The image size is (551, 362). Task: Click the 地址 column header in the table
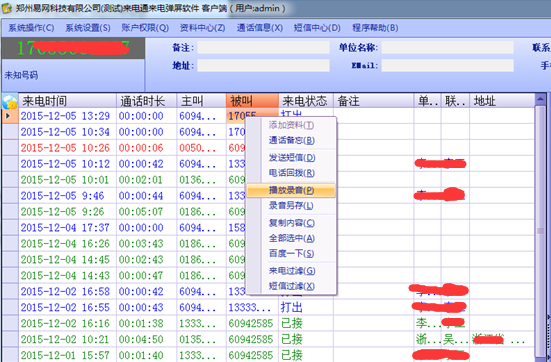tap(502, 101)
